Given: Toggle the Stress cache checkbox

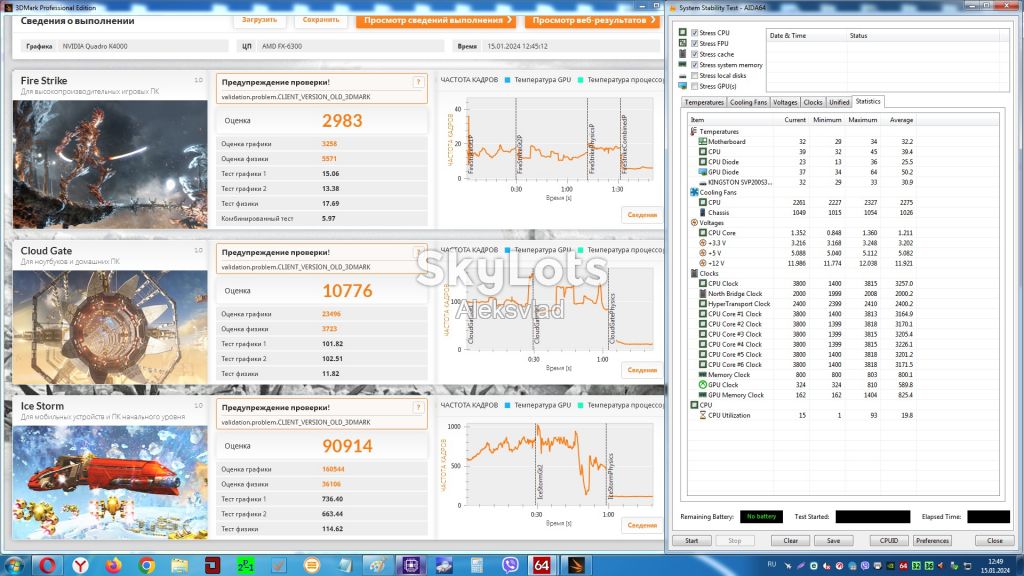Looking at the screenshot, I should (x=694, y=54).
